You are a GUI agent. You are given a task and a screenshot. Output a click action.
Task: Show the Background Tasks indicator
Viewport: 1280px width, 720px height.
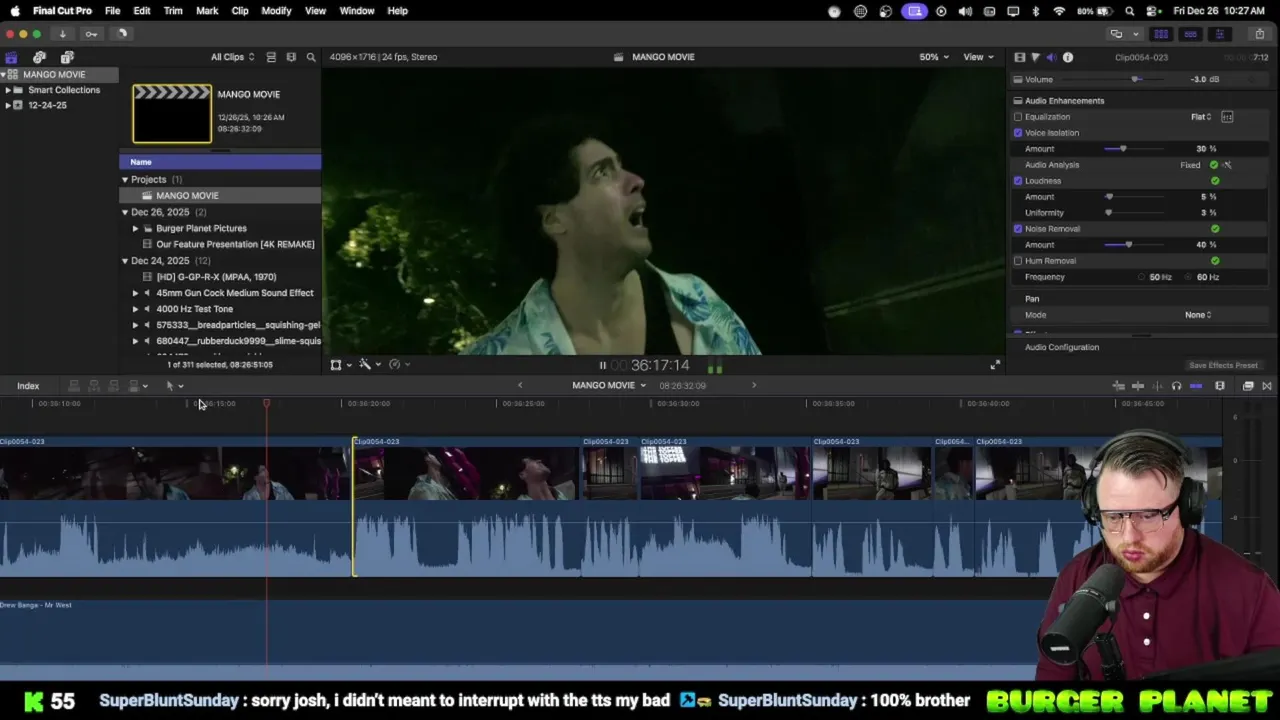[x=121, y=34]
